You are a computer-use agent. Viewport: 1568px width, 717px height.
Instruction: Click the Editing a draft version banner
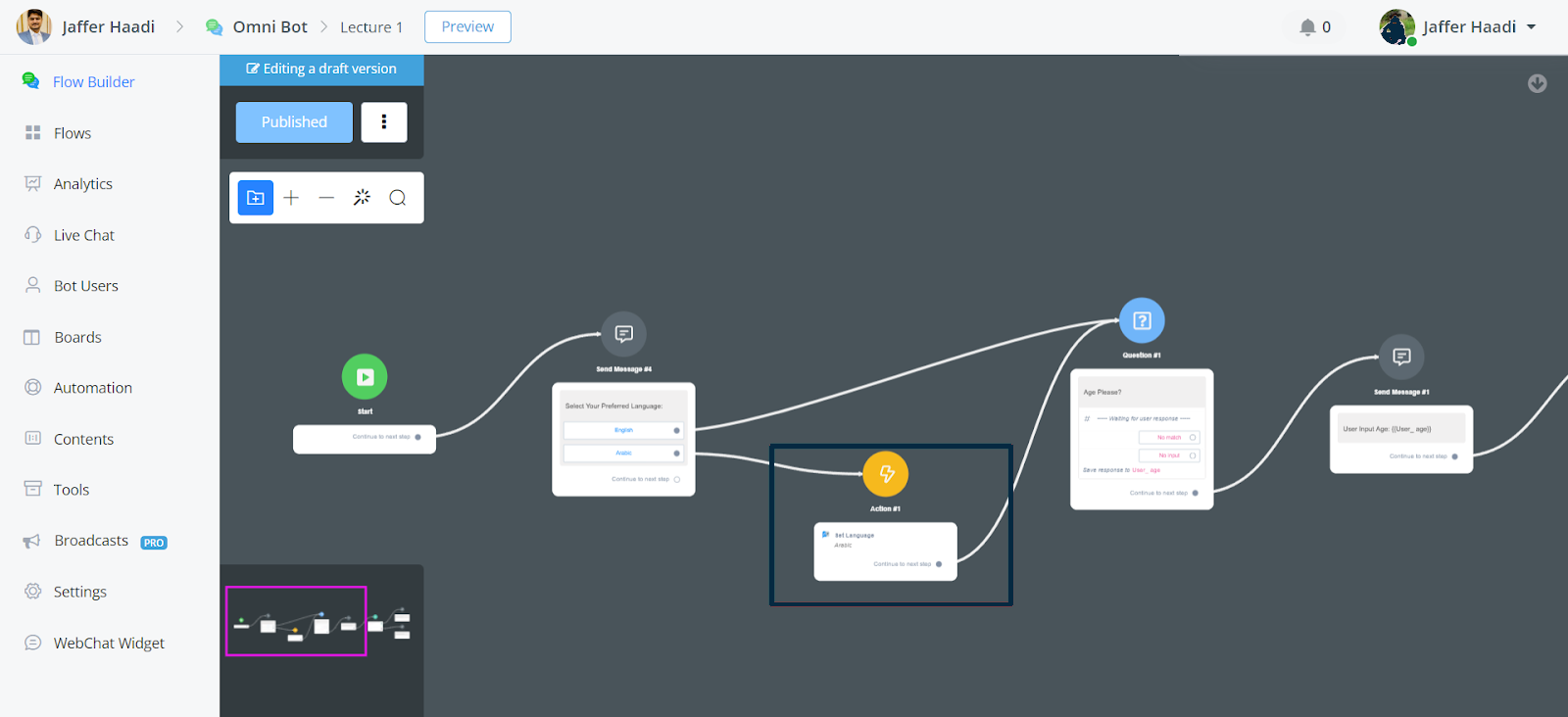(321, 70)
